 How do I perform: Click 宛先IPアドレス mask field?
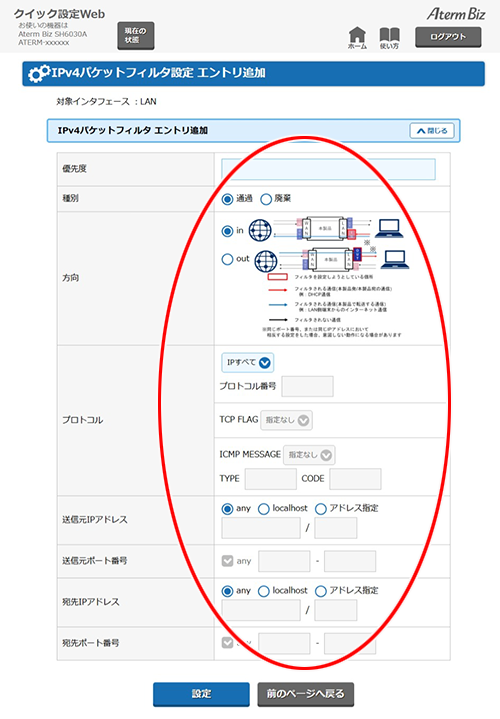[336, 611]
